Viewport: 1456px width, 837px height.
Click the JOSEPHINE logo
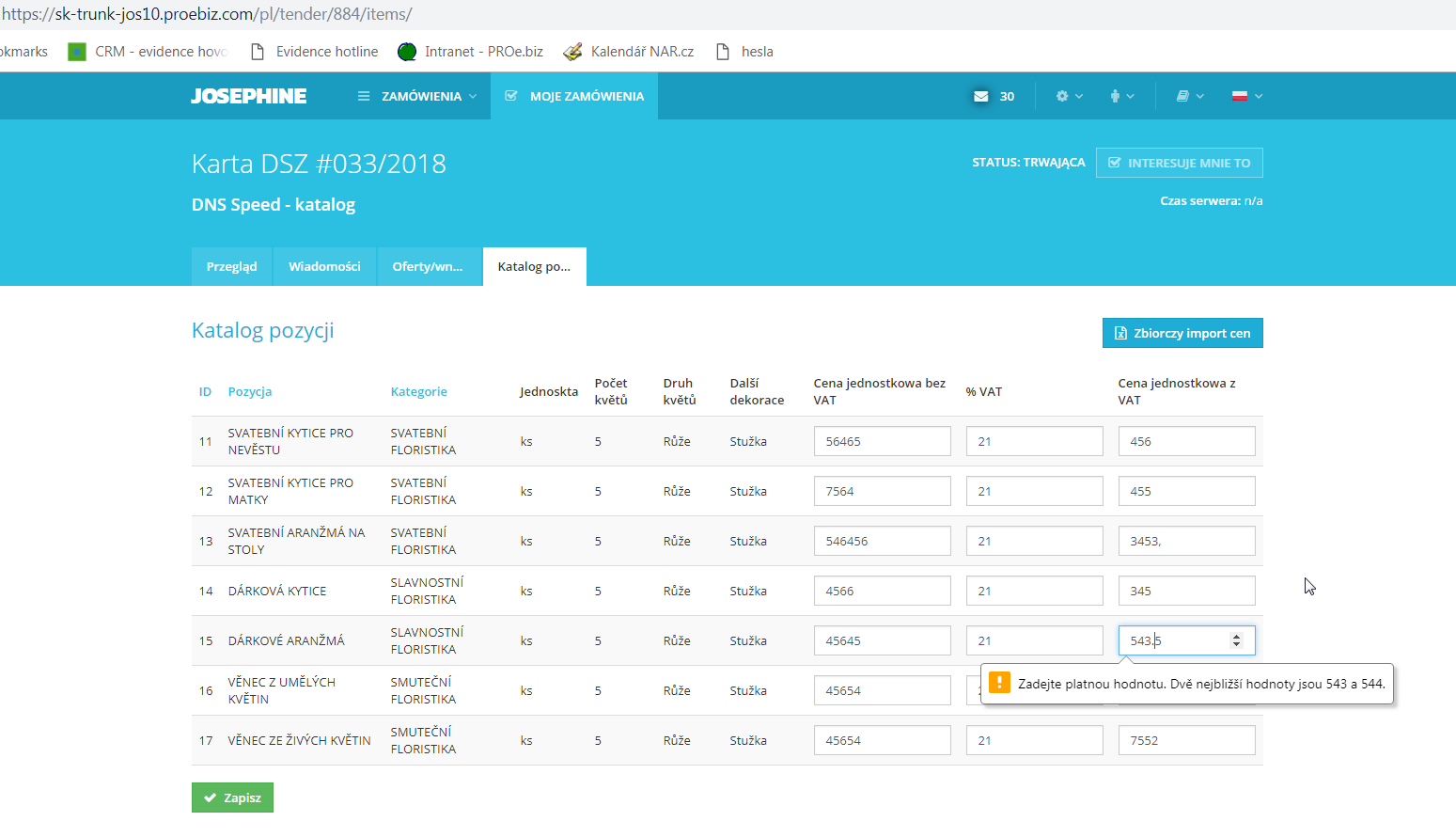[249, 96]
